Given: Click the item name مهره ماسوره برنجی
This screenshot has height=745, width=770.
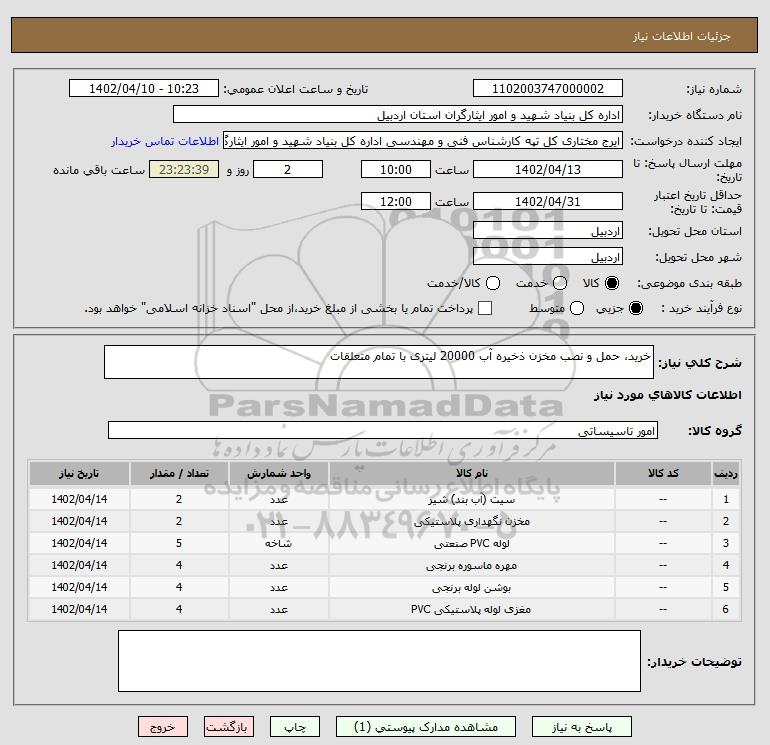Looking at the screenshot, I should point(471,566).
